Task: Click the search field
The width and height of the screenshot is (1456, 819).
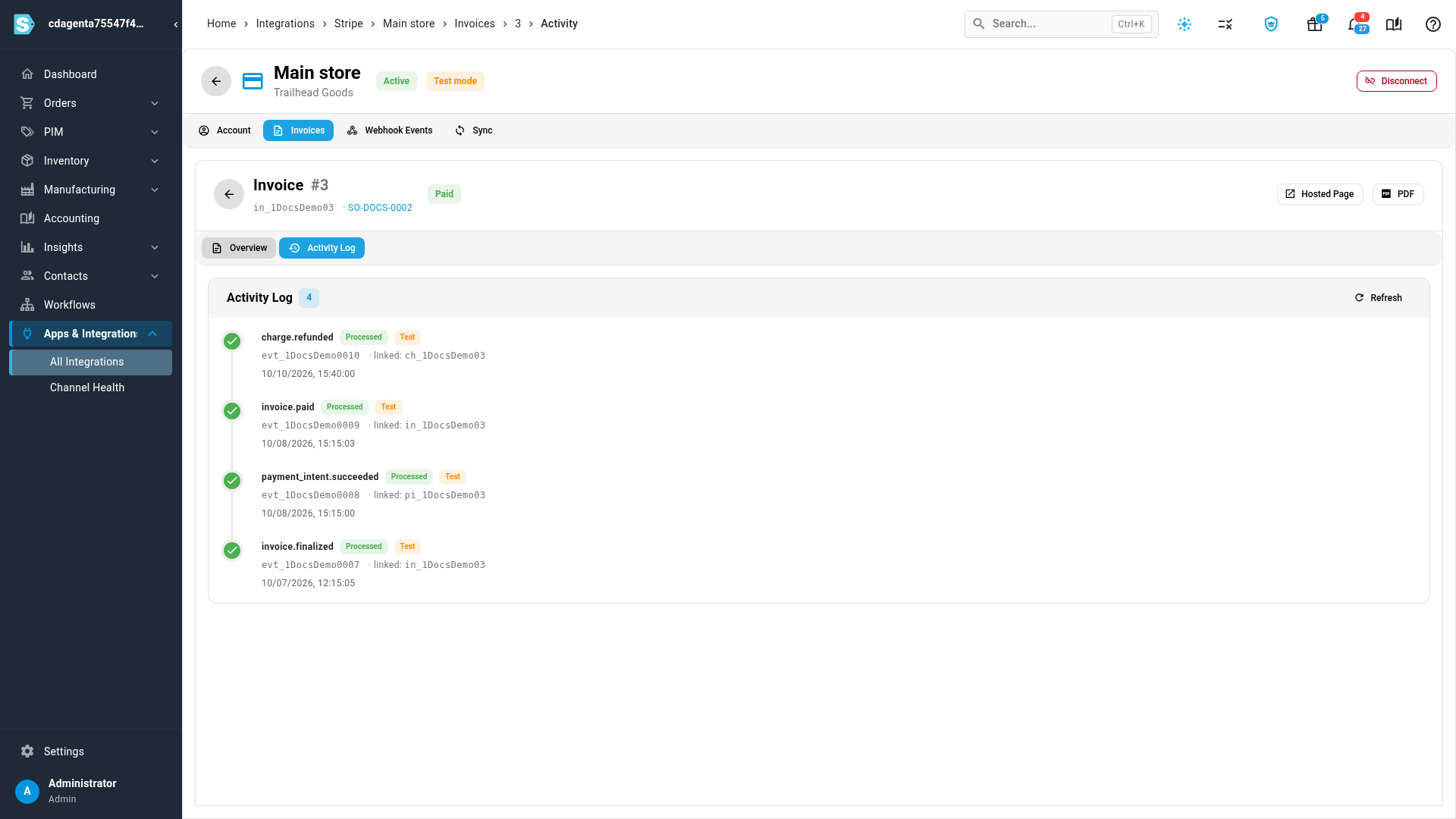Action: pos(1061,24)
